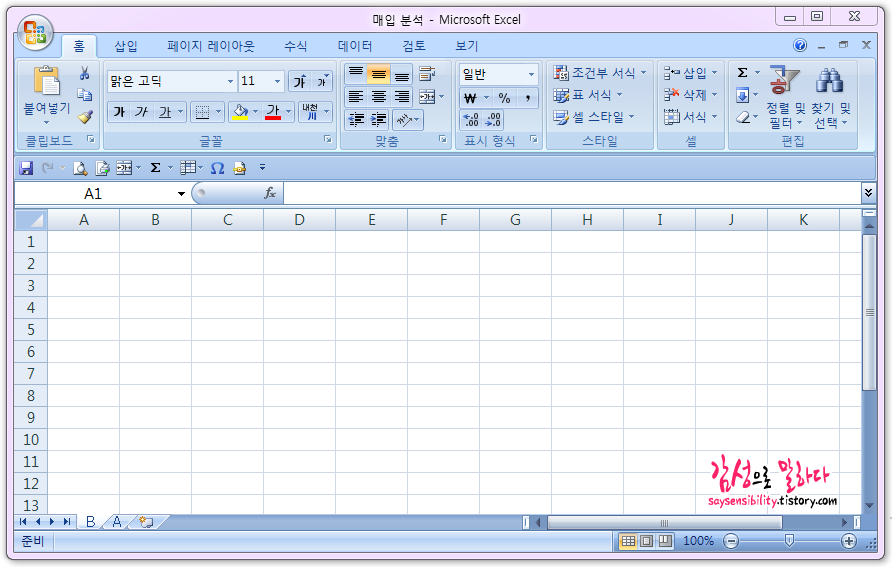
Task: Expand the Name Box dropdown arrow
Action: click(181, 194)
